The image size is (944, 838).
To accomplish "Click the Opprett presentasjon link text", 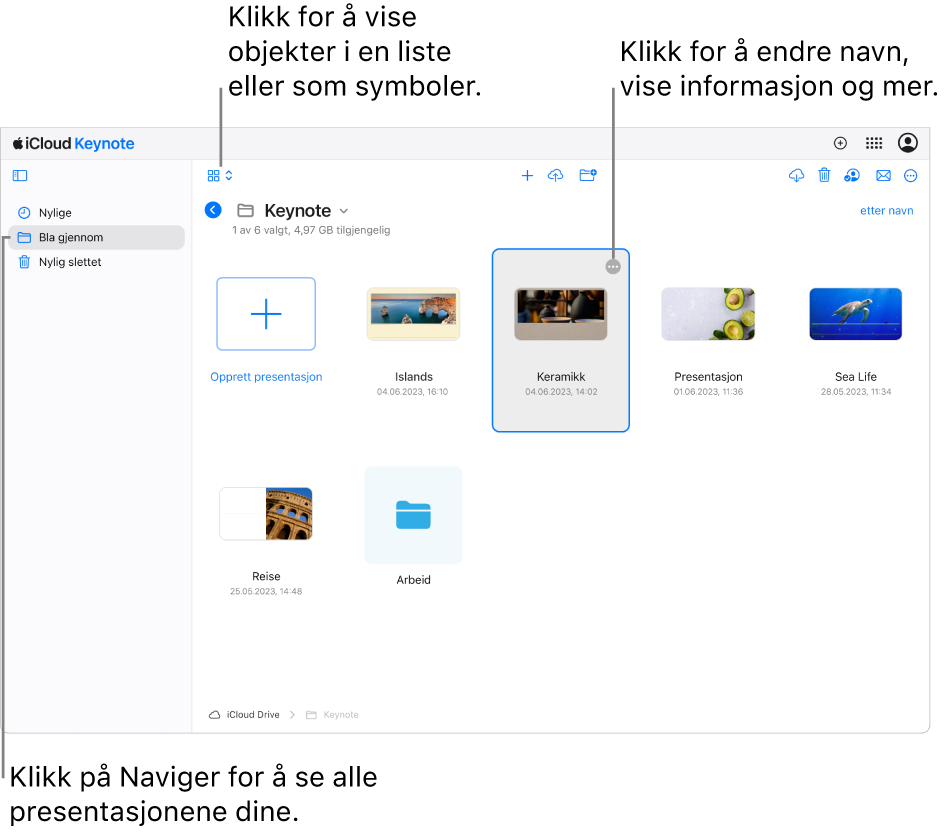I will [x=266, y=377].
